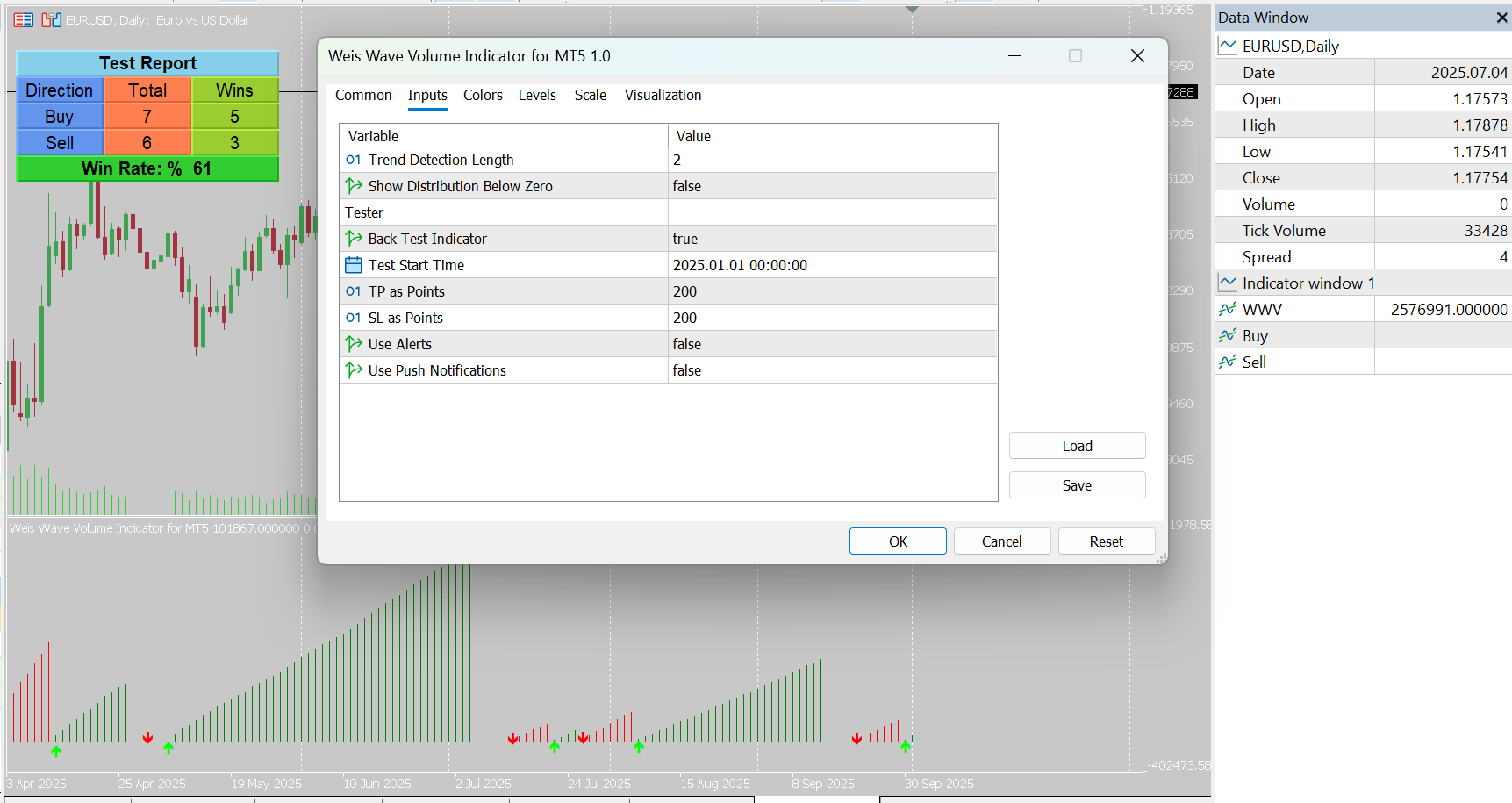The height and width of the screenshot is (803, 1512).
Task: Click the WWV value 2576991.000000
Action: point(1449,309)
